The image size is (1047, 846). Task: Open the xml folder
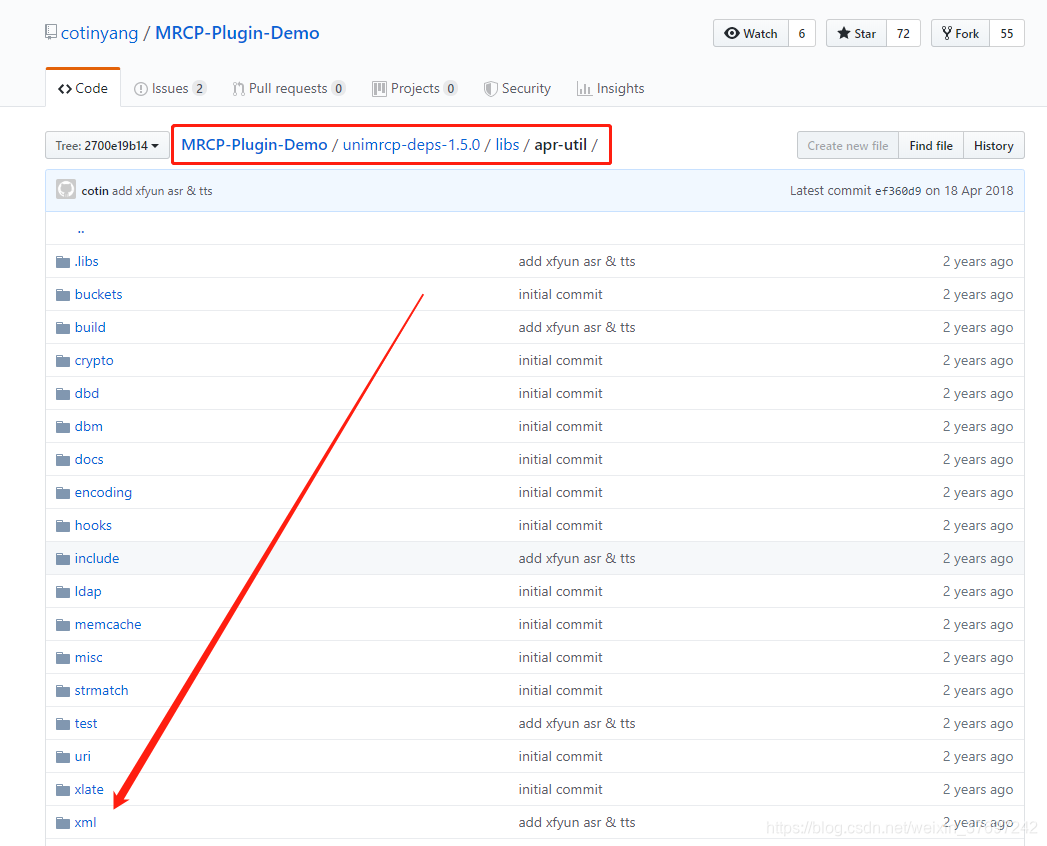85,823
